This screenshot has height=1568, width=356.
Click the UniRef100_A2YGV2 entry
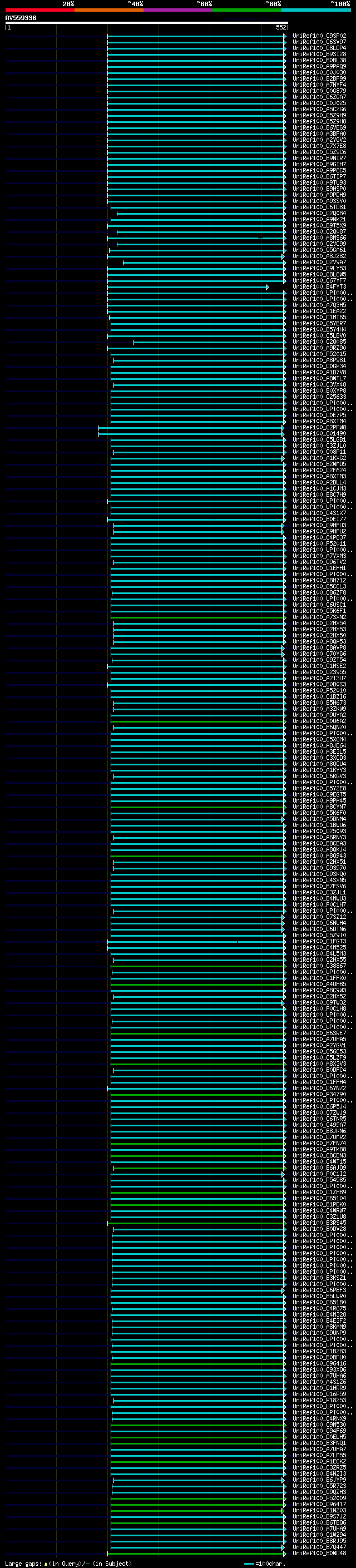[x=319, y=140]
